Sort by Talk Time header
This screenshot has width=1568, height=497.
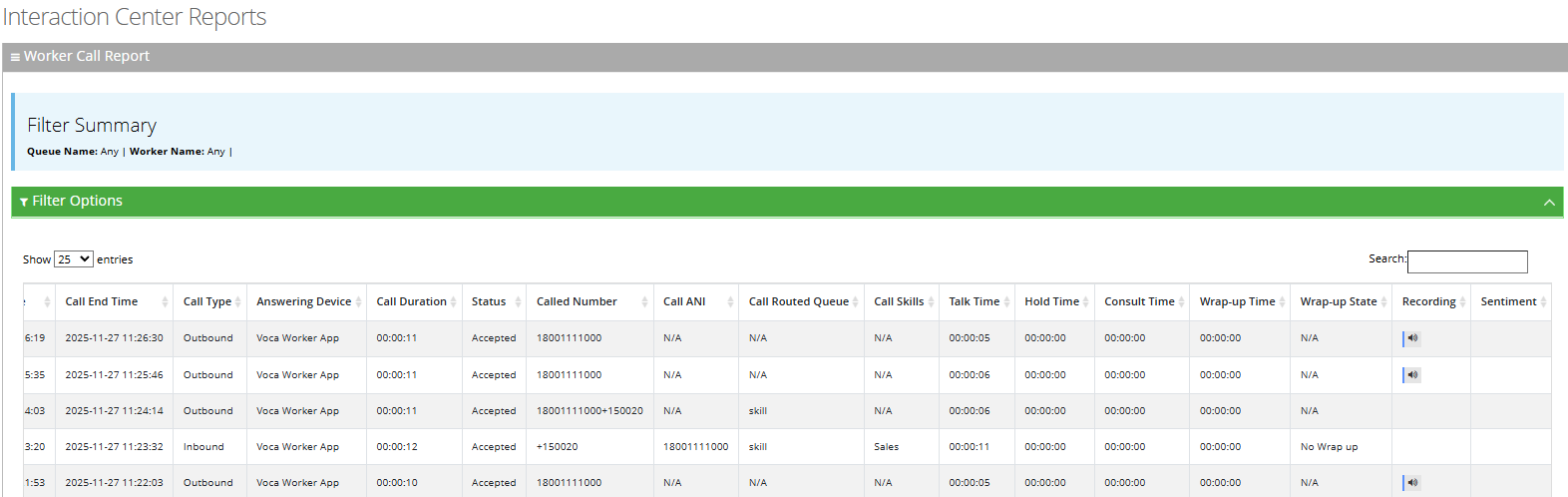point(974,301)
